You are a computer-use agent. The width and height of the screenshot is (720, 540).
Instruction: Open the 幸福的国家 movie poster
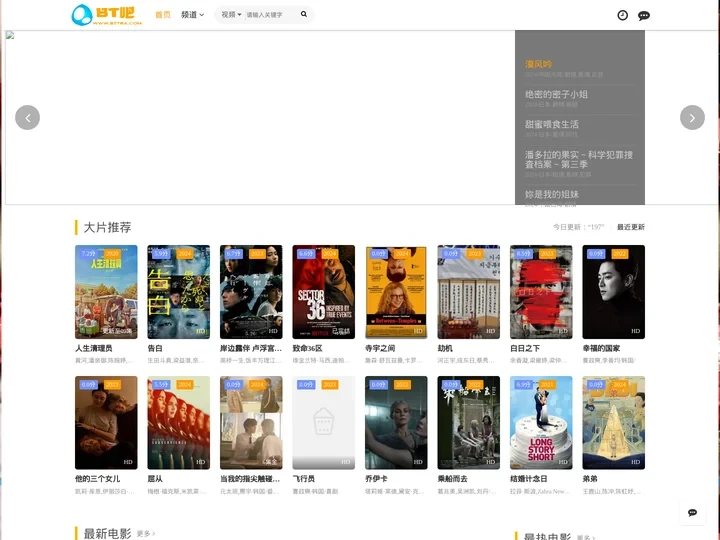613,292
